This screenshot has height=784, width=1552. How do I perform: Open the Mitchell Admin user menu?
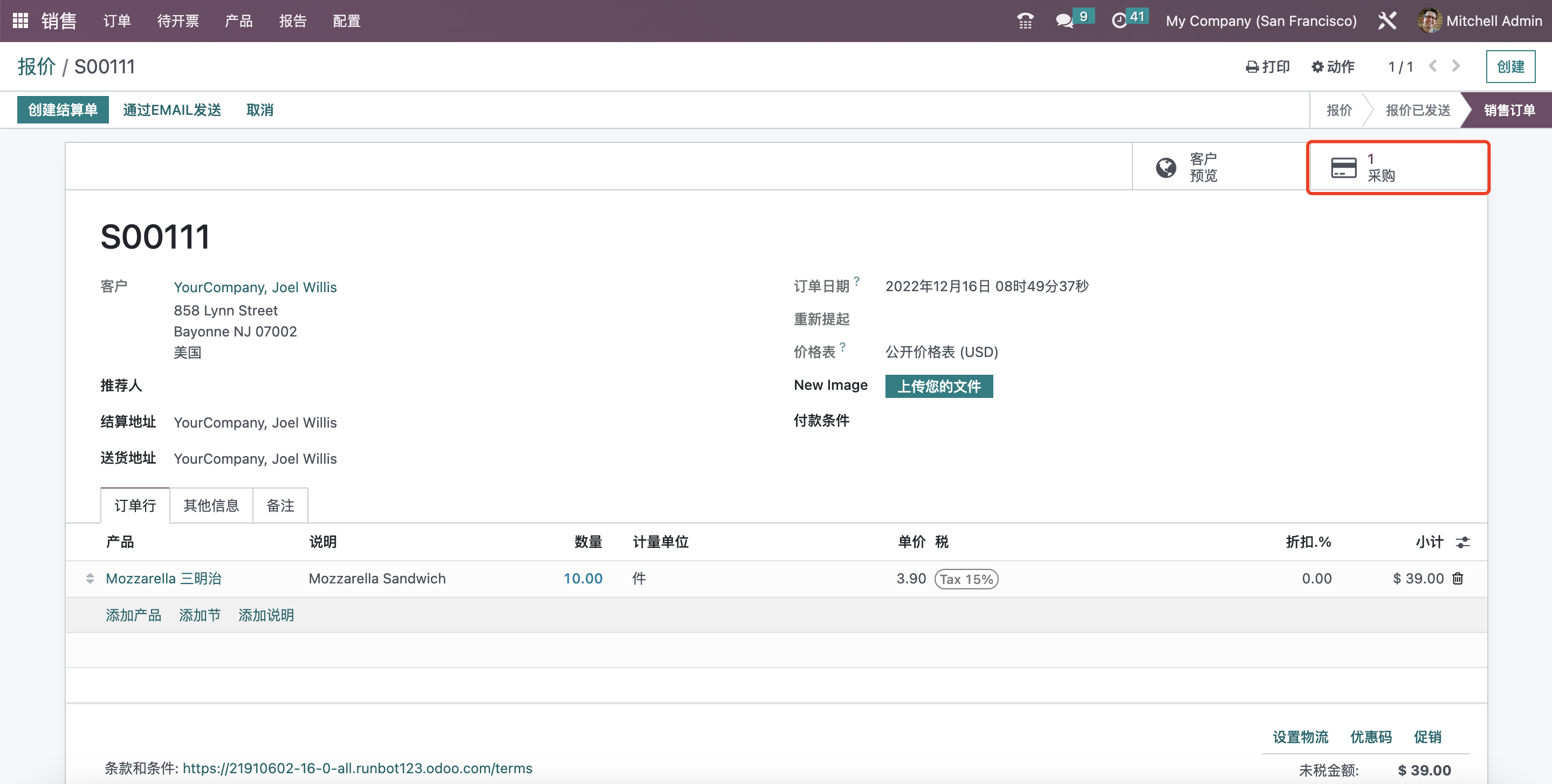pyautogui.click(x=1480, y=21)
